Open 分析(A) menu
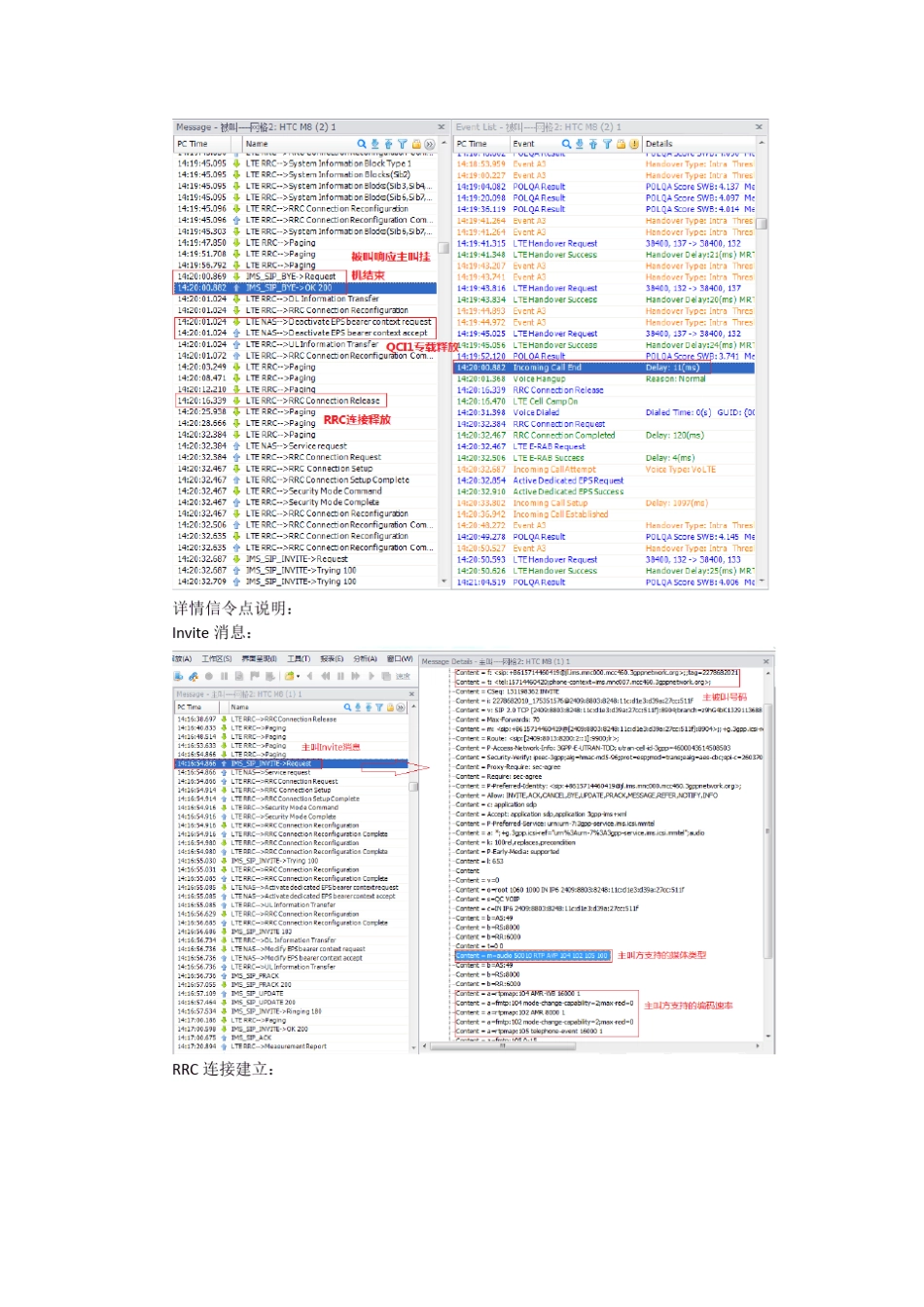924x1307 pixels. pos(365,658)
